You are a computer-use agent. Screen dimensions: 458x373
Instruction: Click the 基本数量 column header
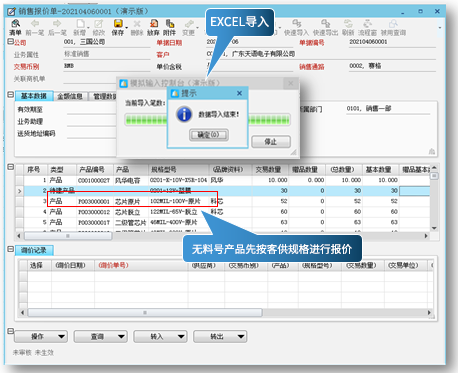[x=381, y=170]
